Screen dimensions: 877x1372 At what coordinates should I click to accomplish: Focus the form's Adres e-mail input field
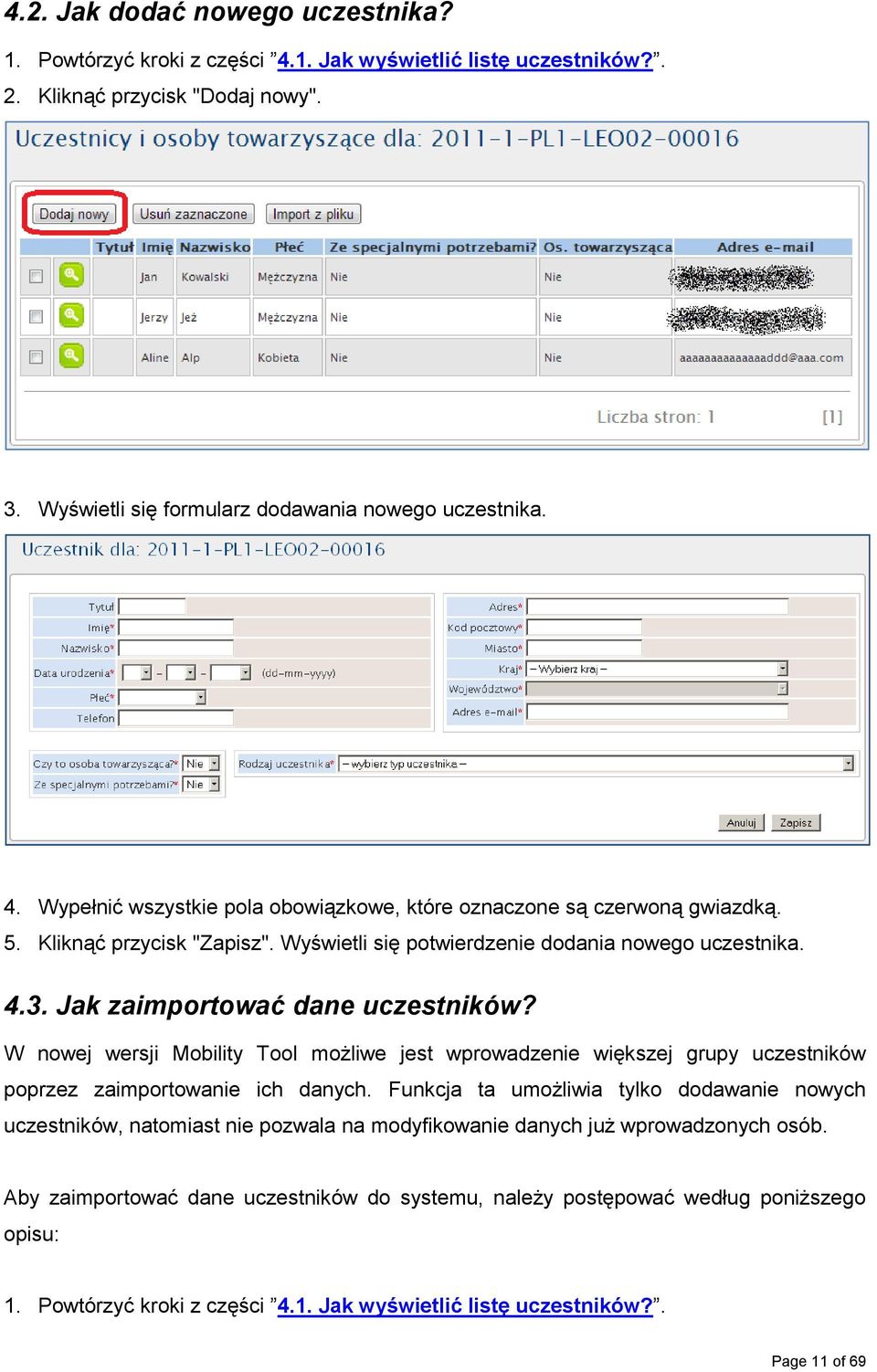658,712
